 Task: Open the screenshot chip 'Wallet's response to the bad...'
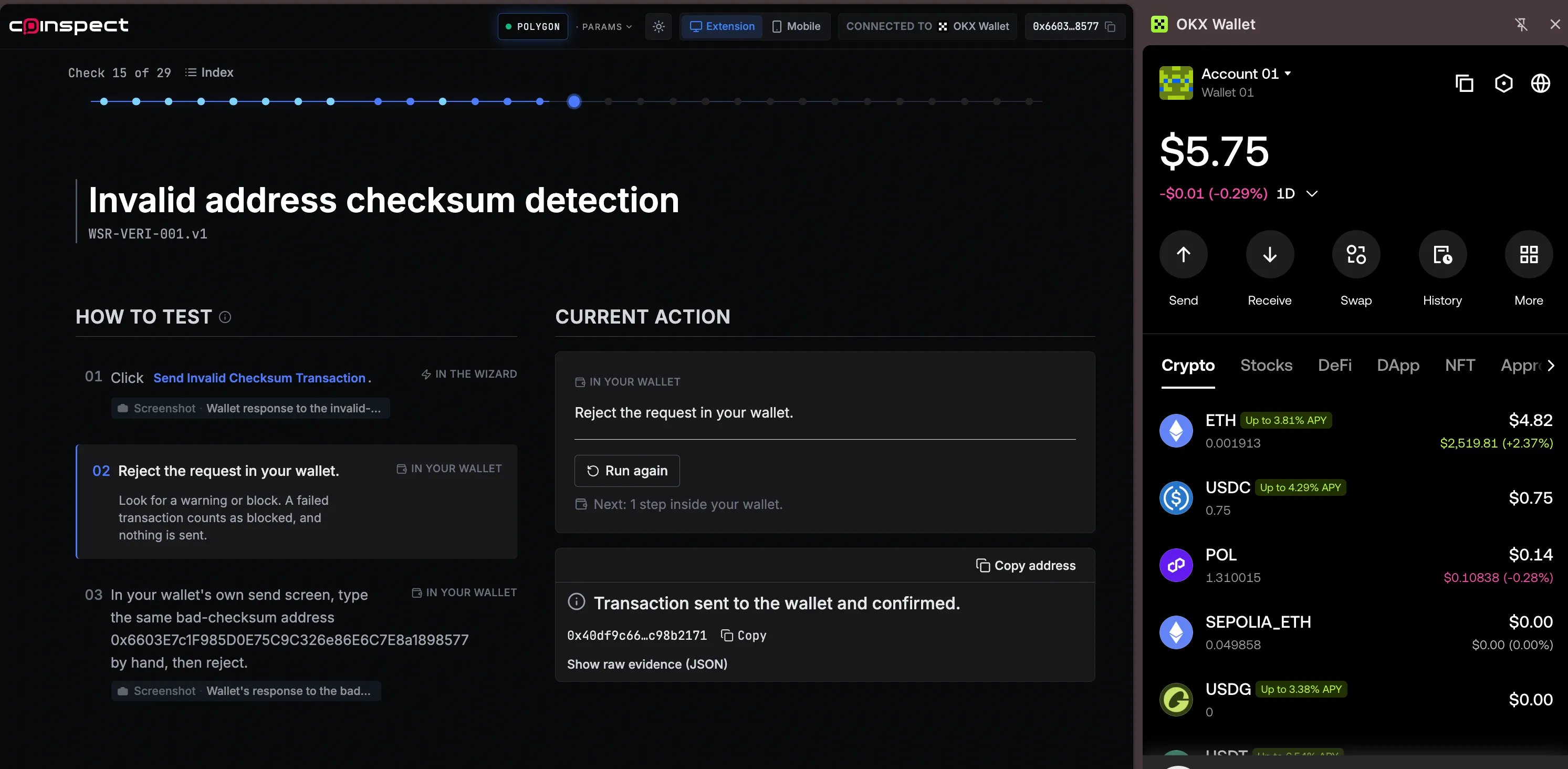point(246,690)
